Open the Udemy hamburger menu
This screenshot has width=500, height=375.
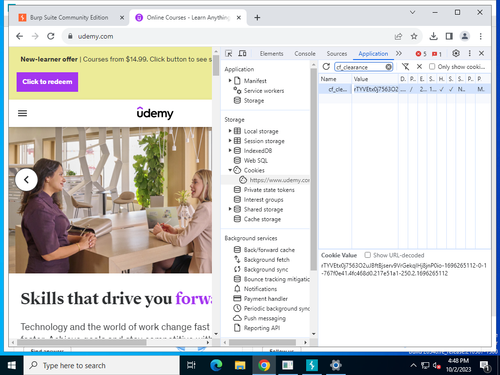[x=22, y=113]
